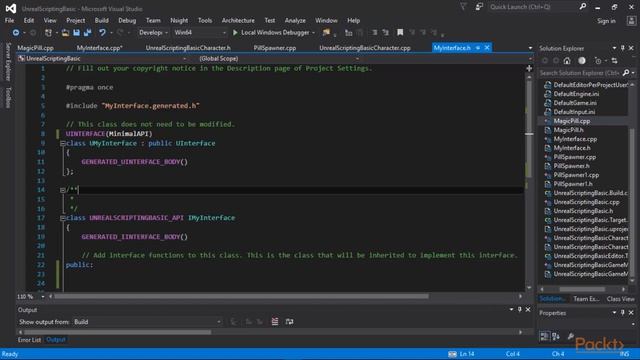Click Property Pages wrench icon in Properties

pyautogui.click(x=571, y=336)
